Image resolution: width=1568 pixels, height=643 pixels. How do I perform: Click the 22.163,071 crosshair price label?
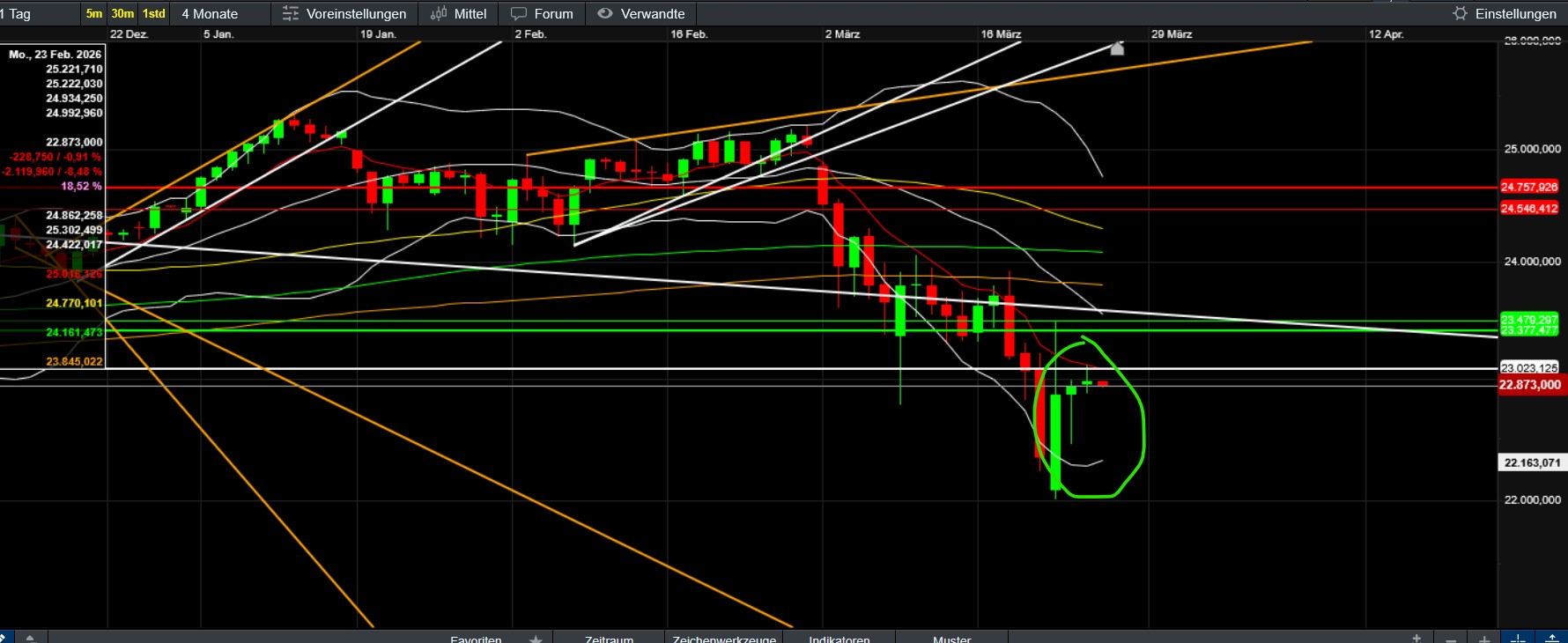1532,462
